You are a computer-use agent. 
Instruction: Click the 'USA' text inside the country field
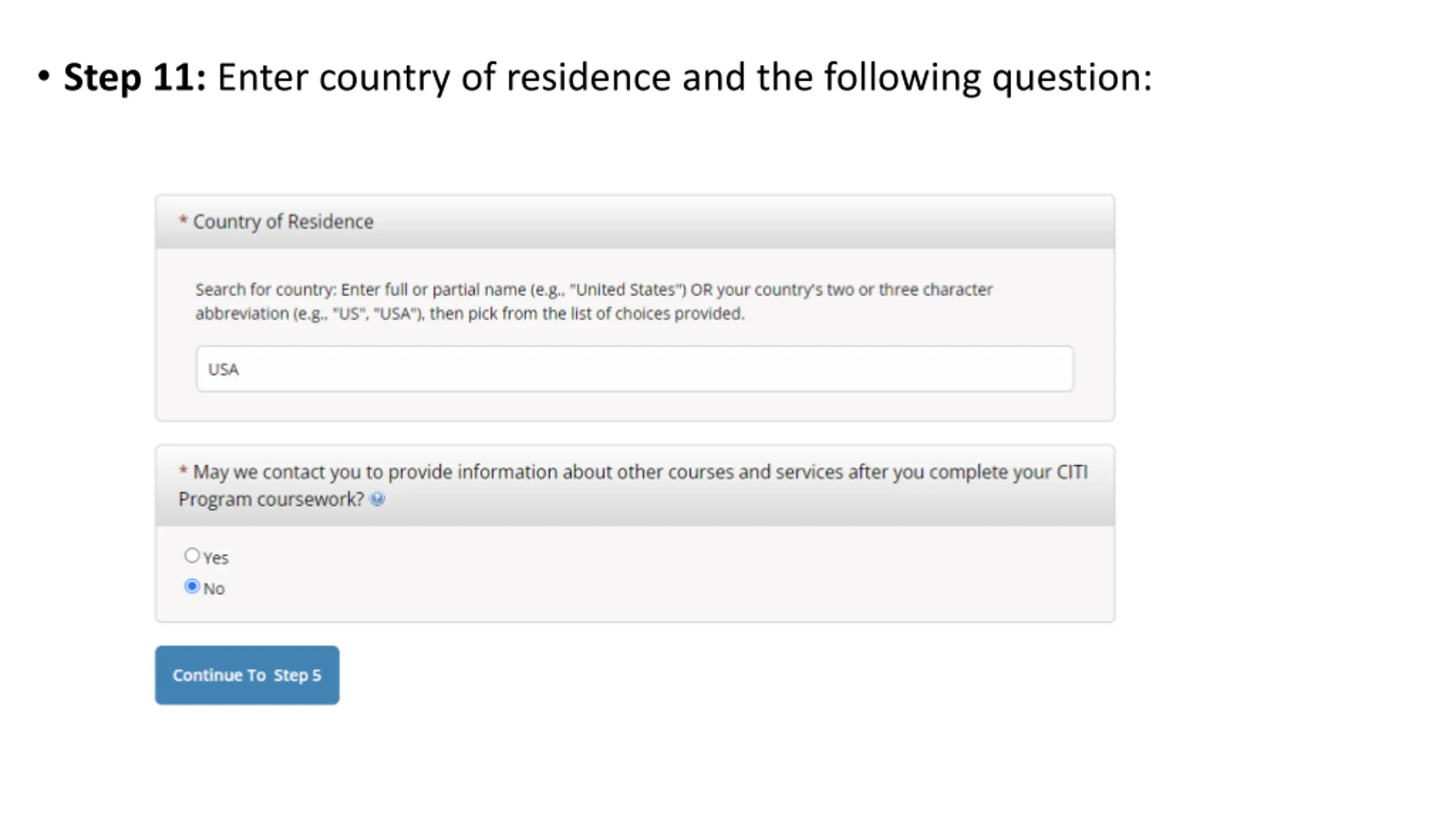click(x=224, y=370)
